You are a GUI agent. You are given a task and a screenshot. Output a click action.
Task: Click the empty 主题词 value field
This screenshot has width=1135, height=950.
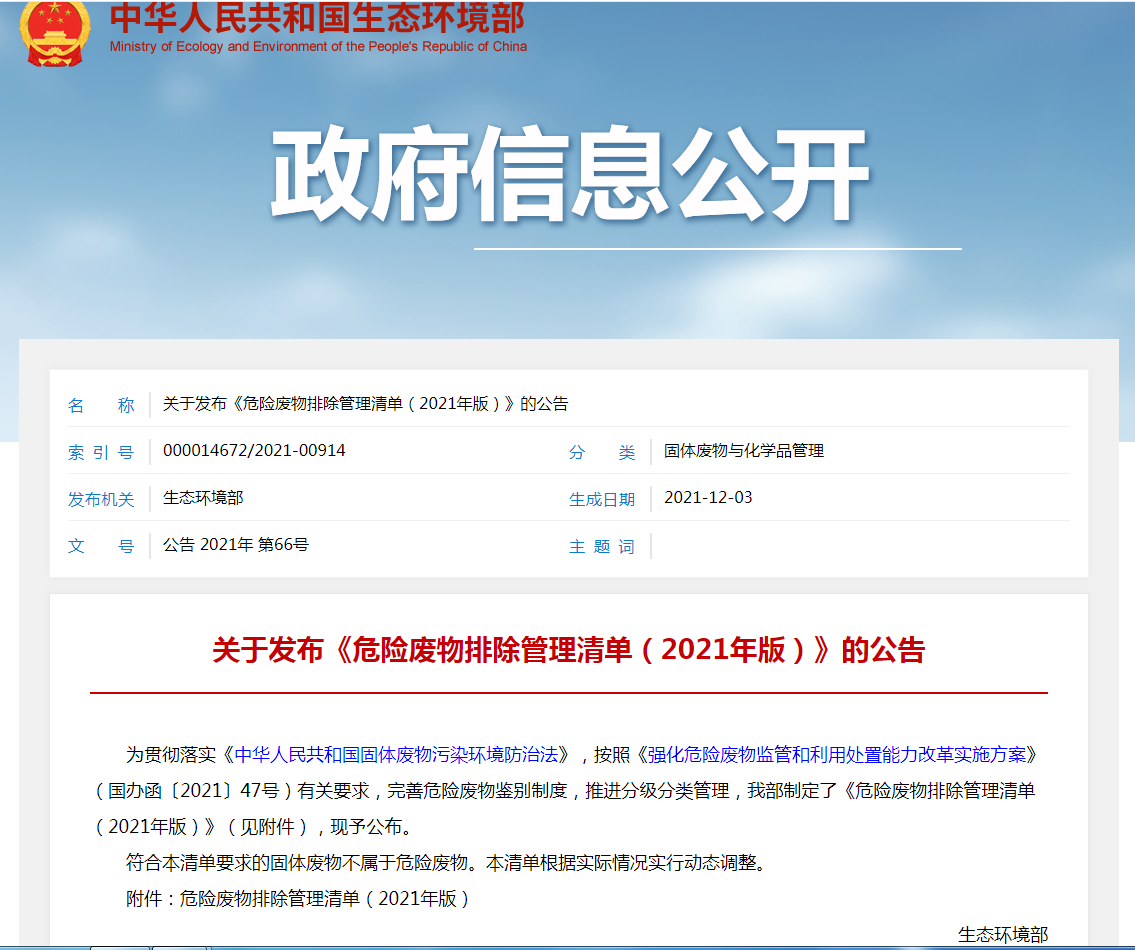click(x=860, y=546)
